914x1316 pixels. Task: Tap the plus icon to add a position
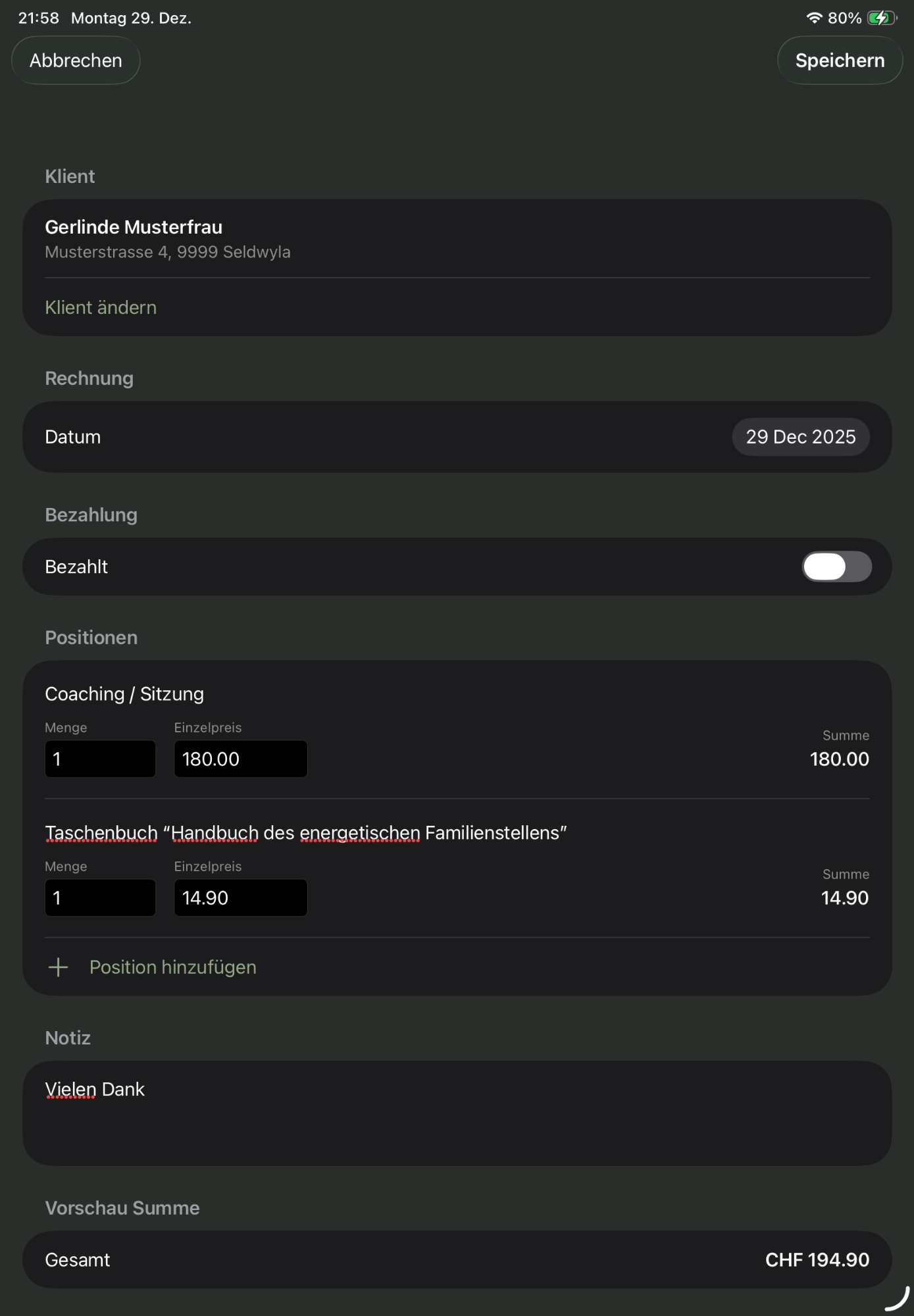[x=59, y=967]
